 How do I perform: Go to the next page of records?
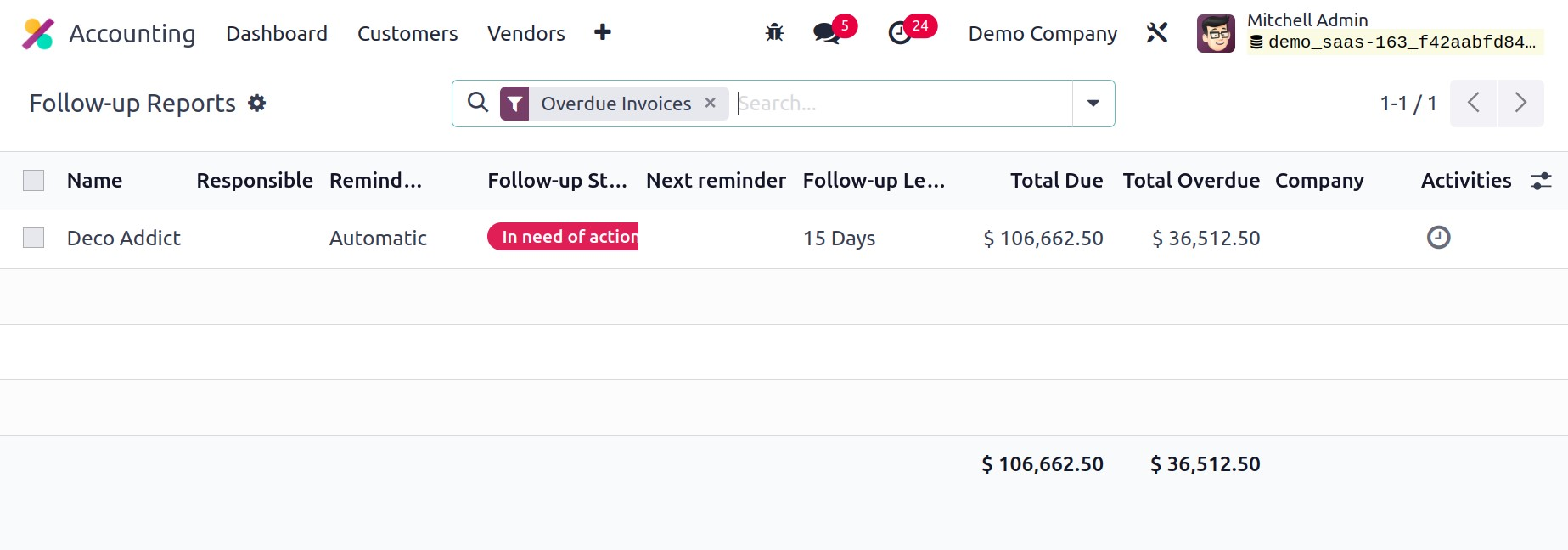(1520, 104)
